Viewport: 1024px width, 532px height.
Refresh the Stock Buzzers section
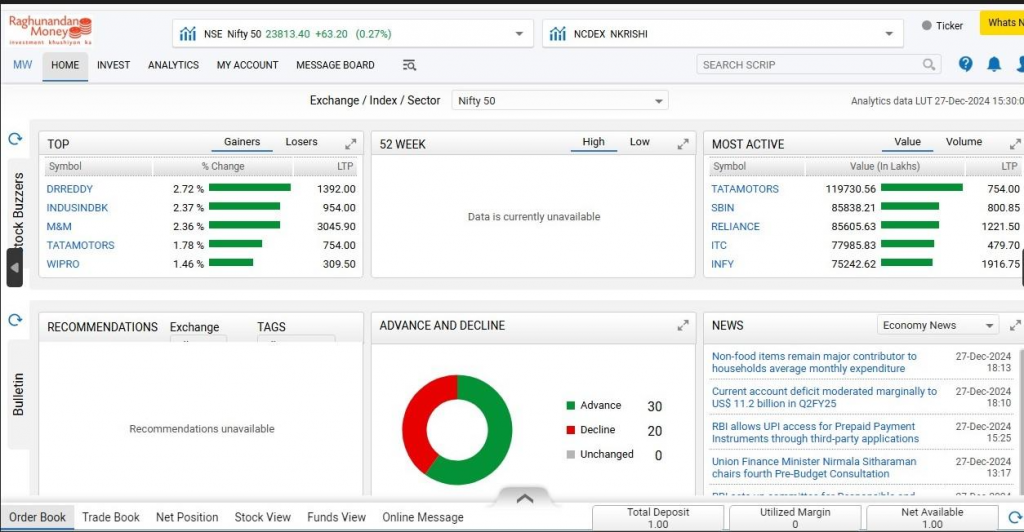click(x=15, y=140)
